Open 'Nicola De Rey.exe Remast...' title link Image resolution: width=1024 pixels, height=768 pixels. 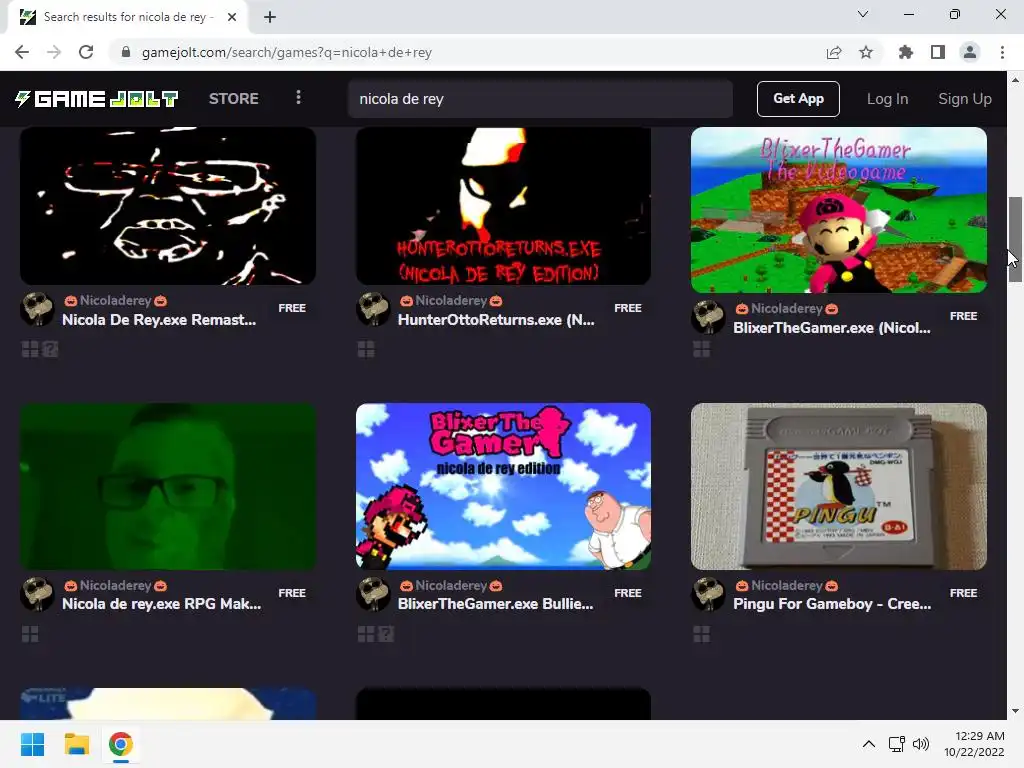tap(159, 319)
